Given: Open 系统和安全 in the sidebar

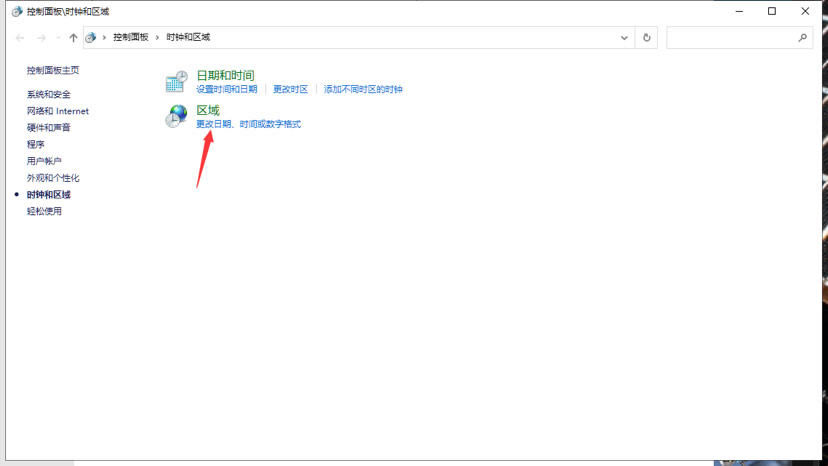Looking at the screenshot, I should pyautogui.click(x=49, y=94).
